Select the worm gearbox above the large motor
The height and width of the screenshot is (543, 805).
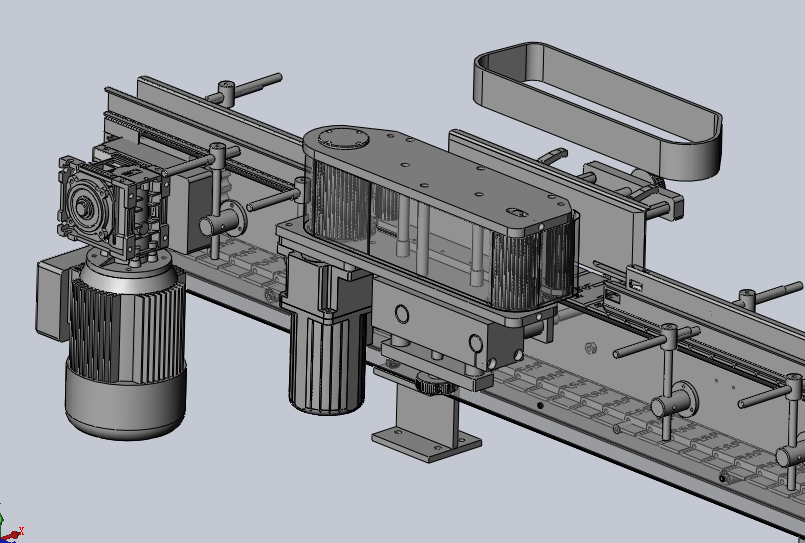114,207
